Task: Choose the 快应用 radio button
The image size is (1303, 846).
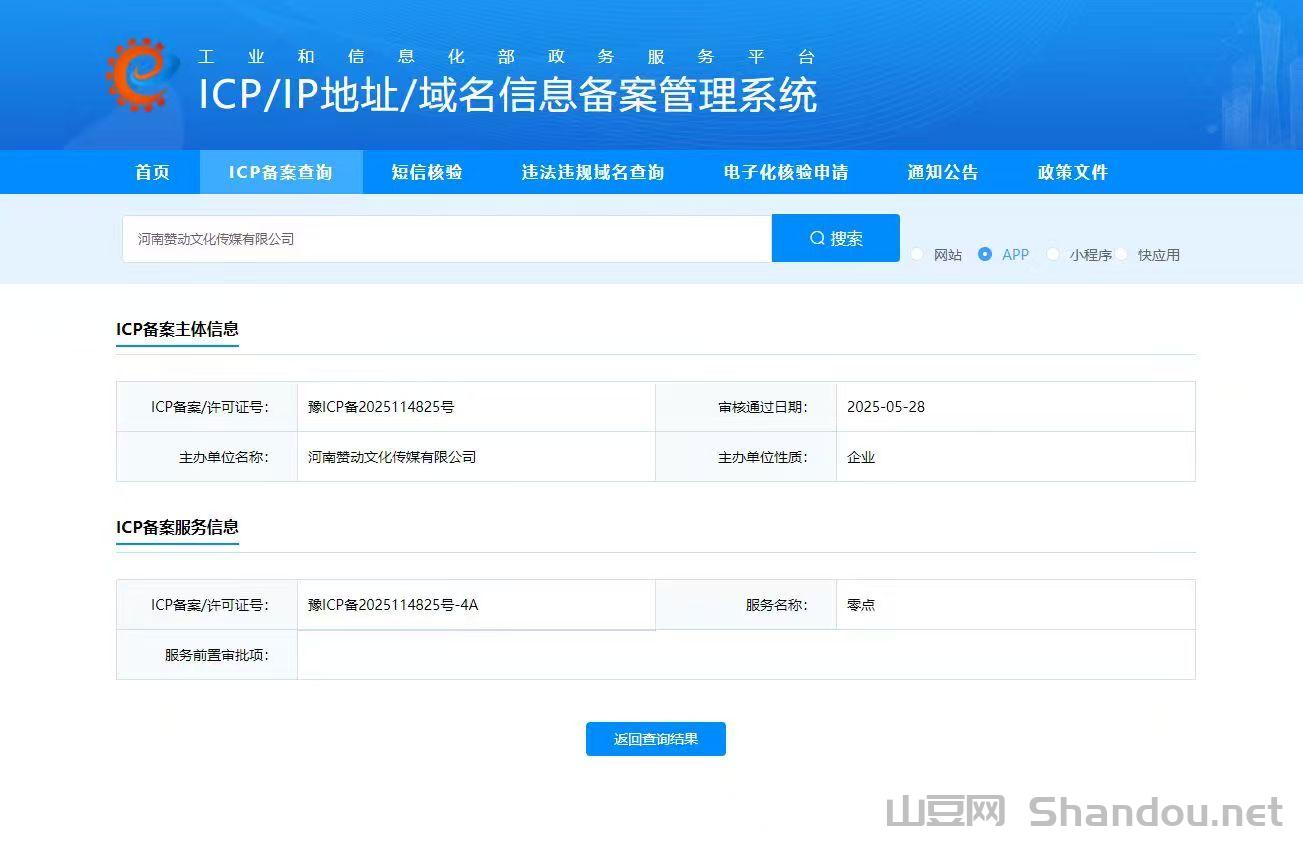Action: [x=1122, y=254]
